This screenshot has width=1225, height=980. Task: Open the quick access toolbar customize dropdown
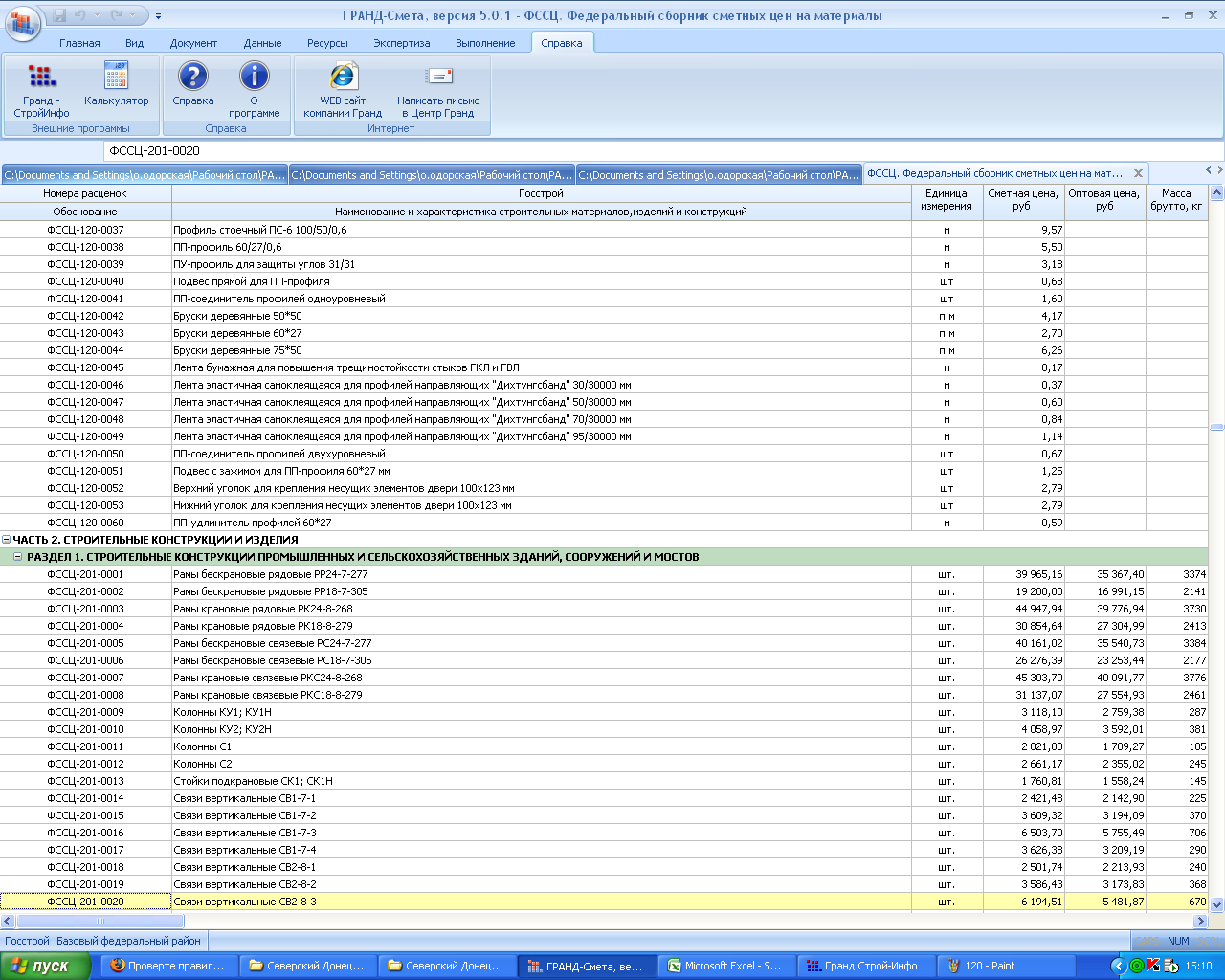click(159, 16)
